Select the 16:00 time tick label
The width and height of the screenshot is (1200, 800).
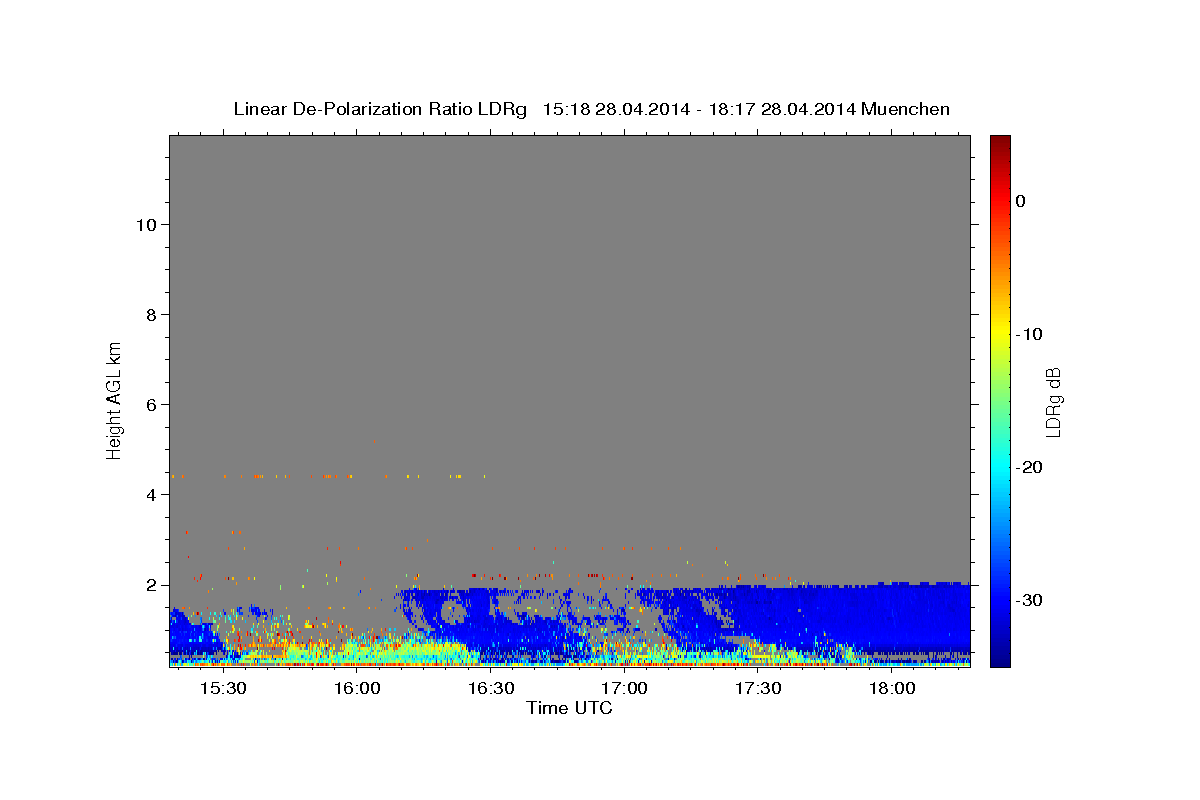(x=357, y=689)
